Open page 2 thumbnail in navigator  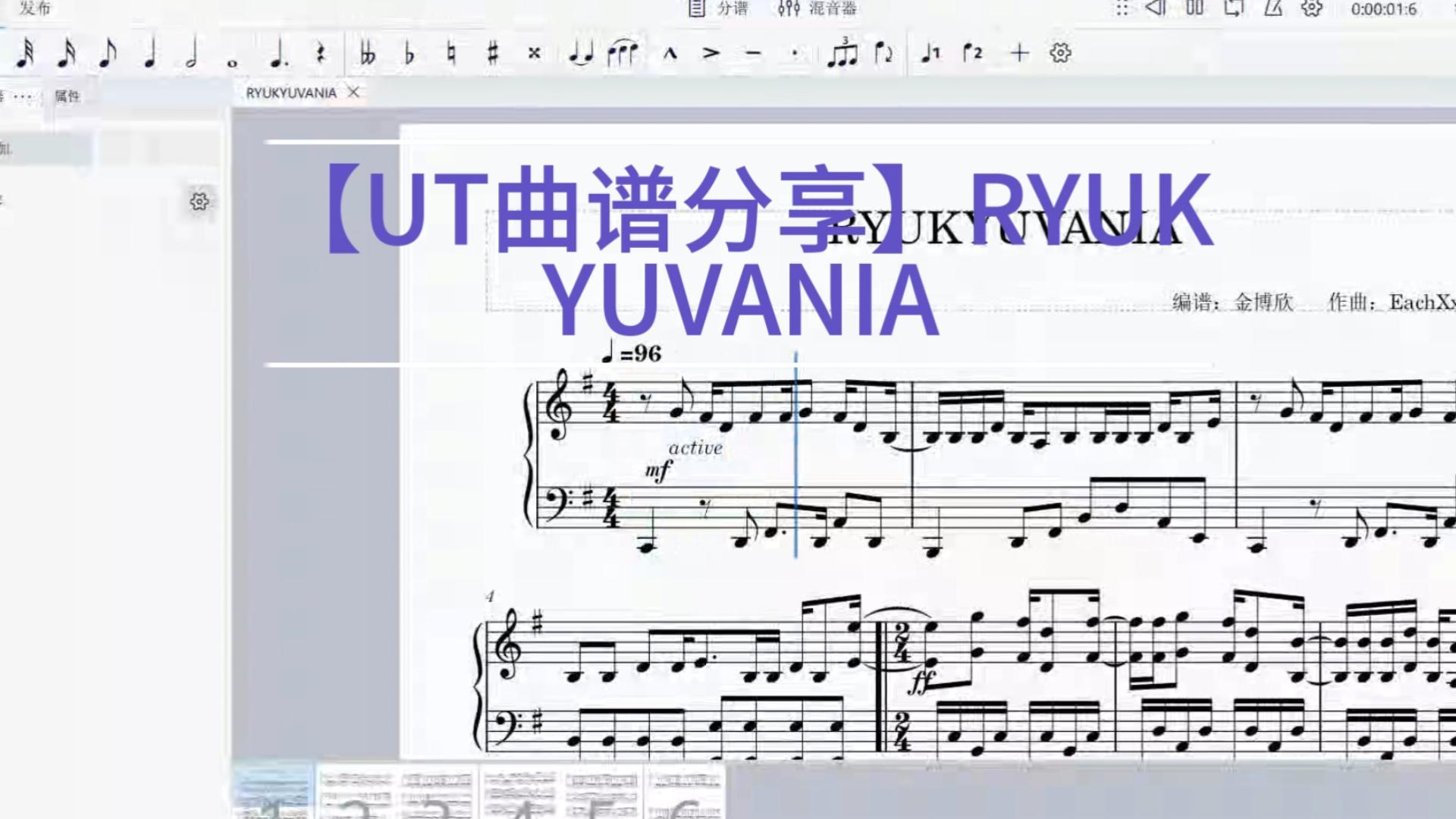356,792
